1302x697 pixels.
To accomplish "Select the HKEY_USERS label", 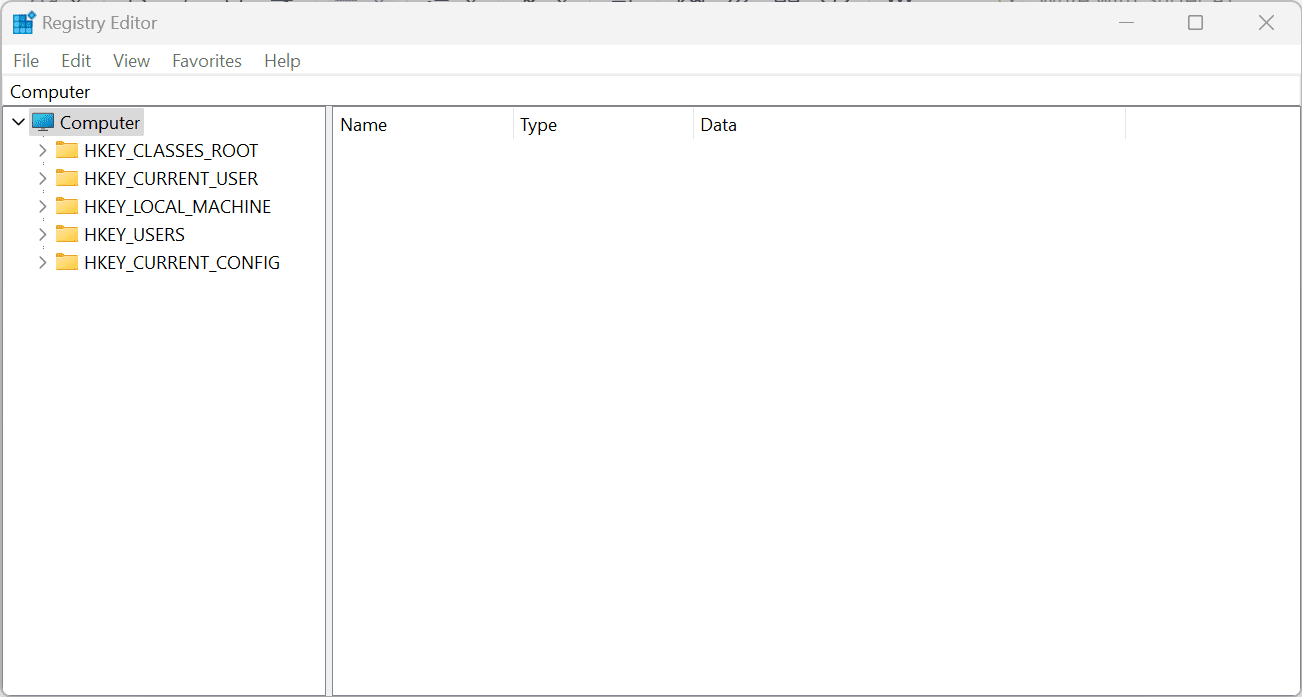I will 135,234.
